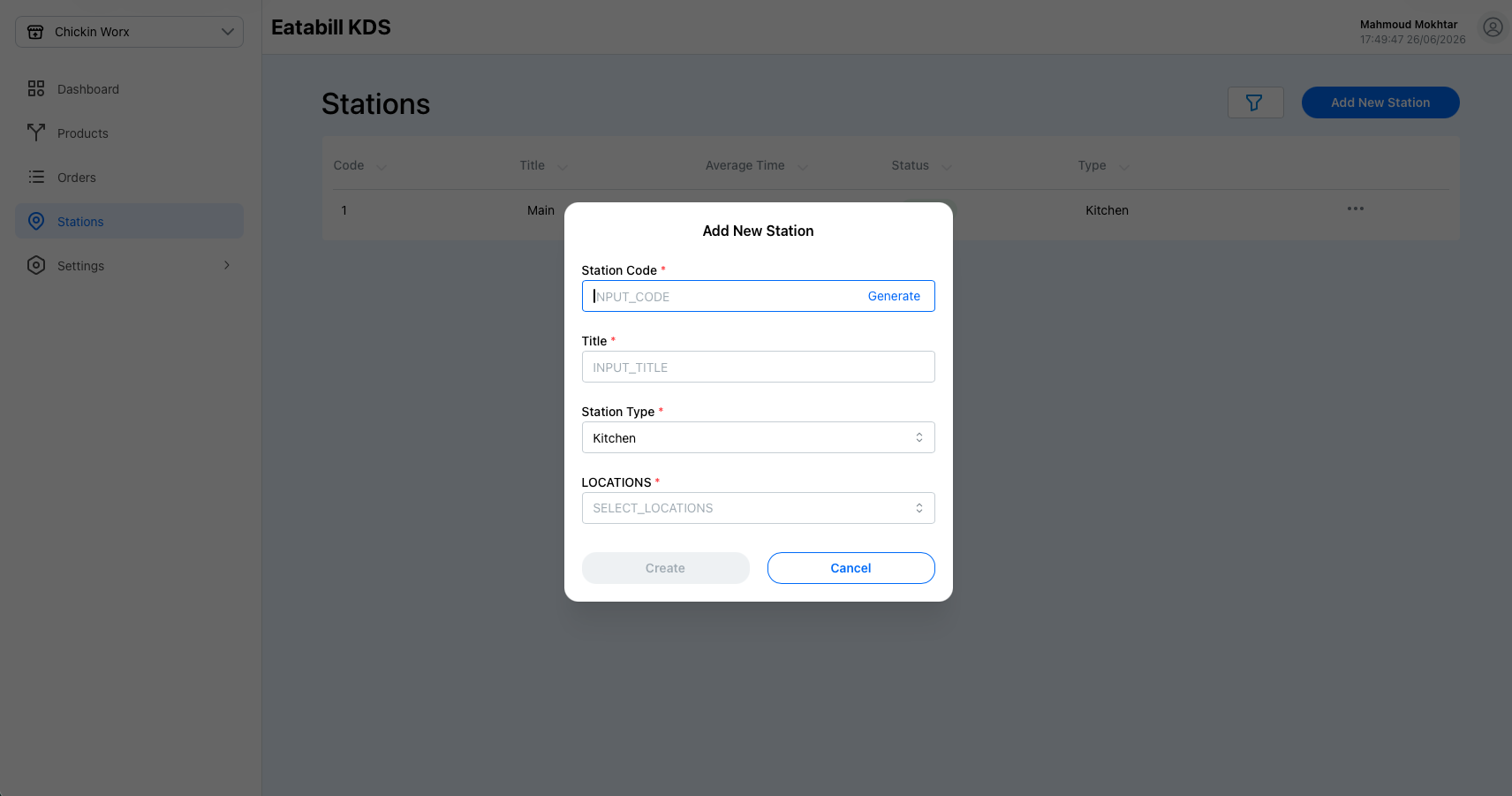Screen dimensions: 1512x796
Task: Open the Orders section
Action: coord(129,177)
